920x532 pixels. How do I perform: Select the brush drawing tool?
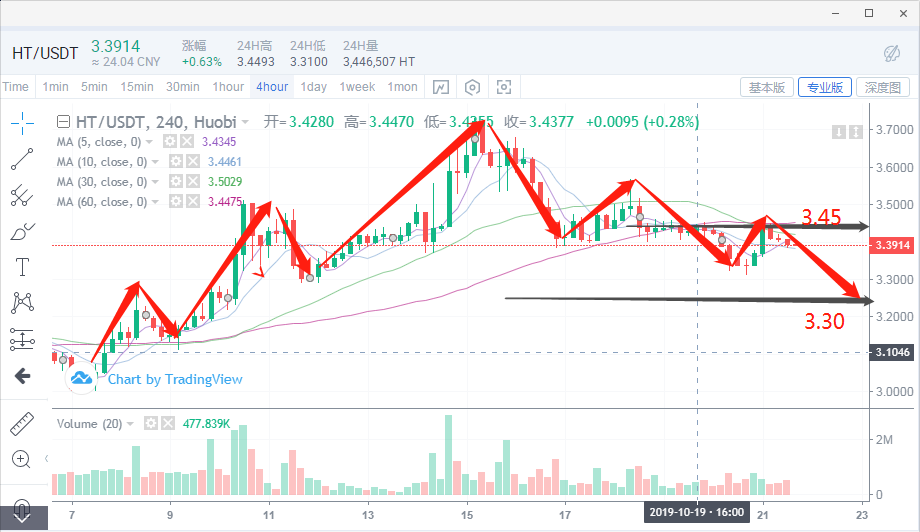click(22, 232)
